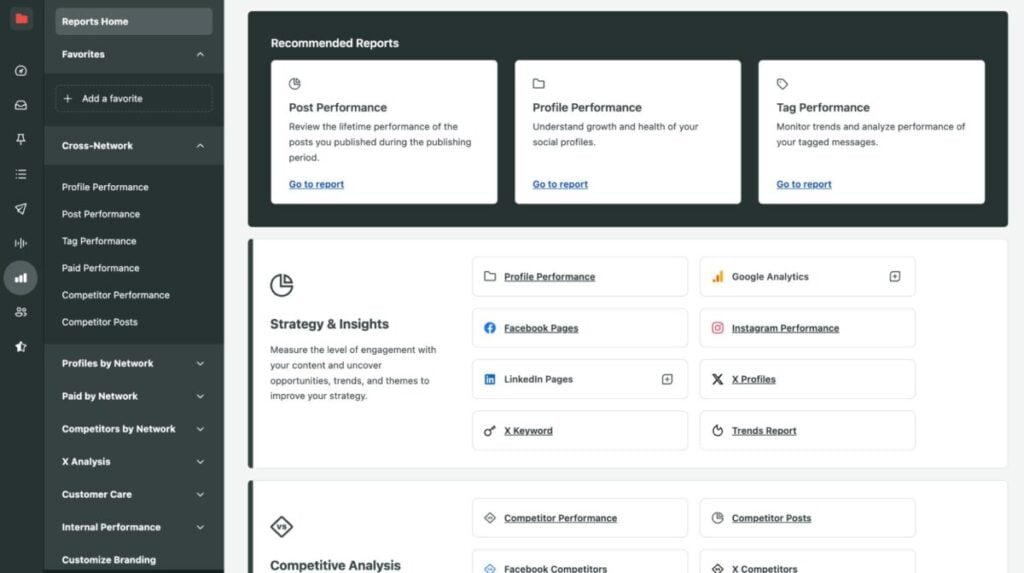The width and height of the screenshot is (1024, 573).
Task: Open Customize Branding in sidebar
Action: [x=109, y=560]
